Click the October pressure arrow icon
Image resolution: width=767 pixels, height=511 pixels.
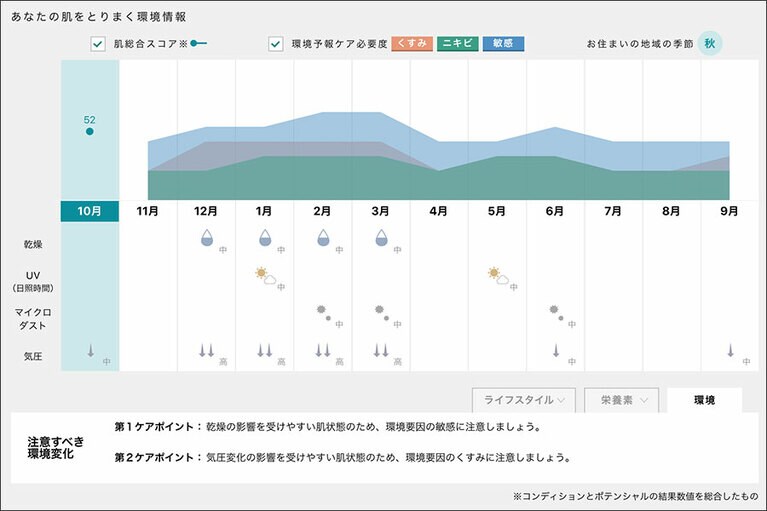point(90,351)
